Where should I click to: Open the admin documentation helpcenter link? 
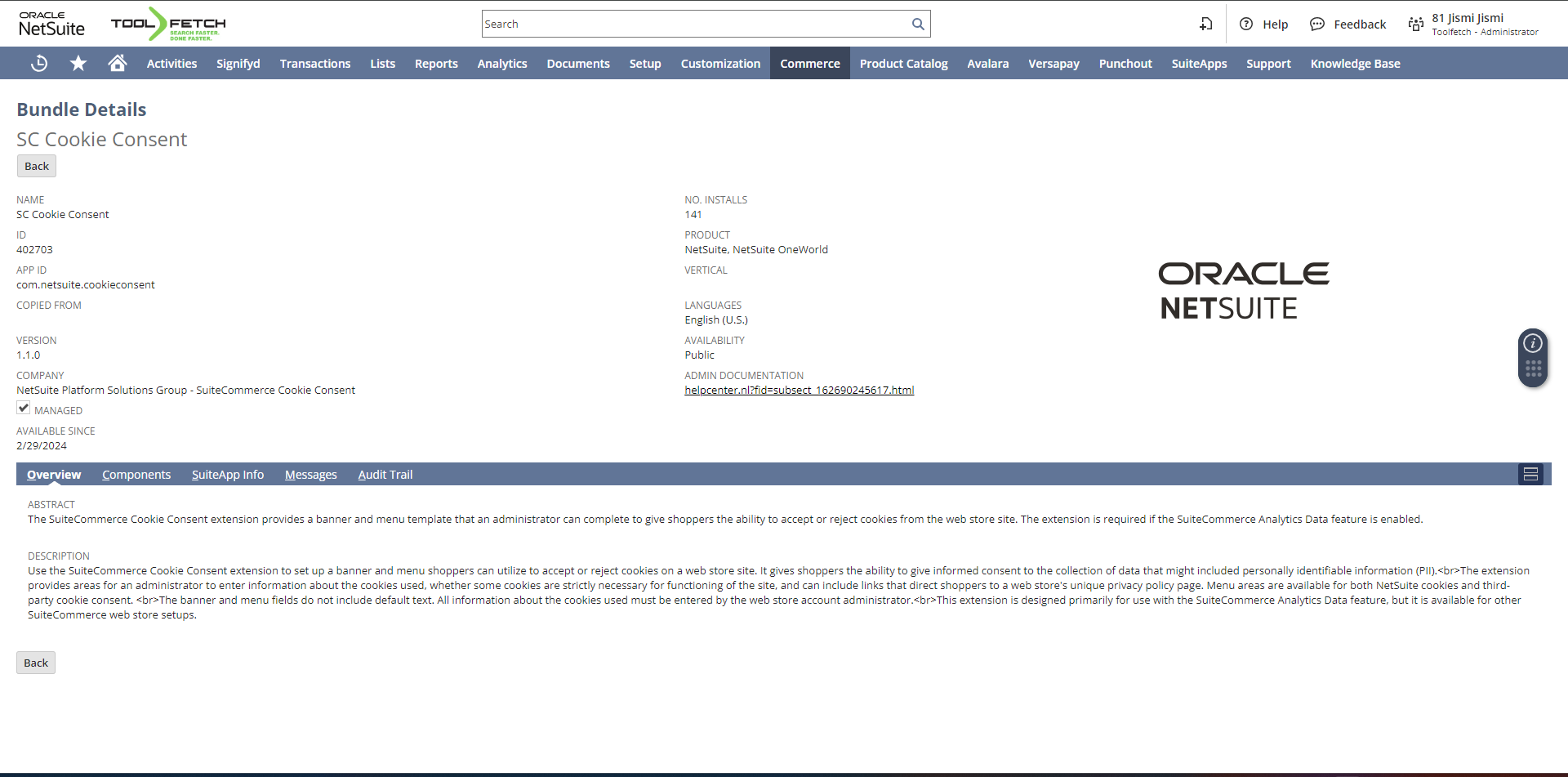tap(799, 391)
